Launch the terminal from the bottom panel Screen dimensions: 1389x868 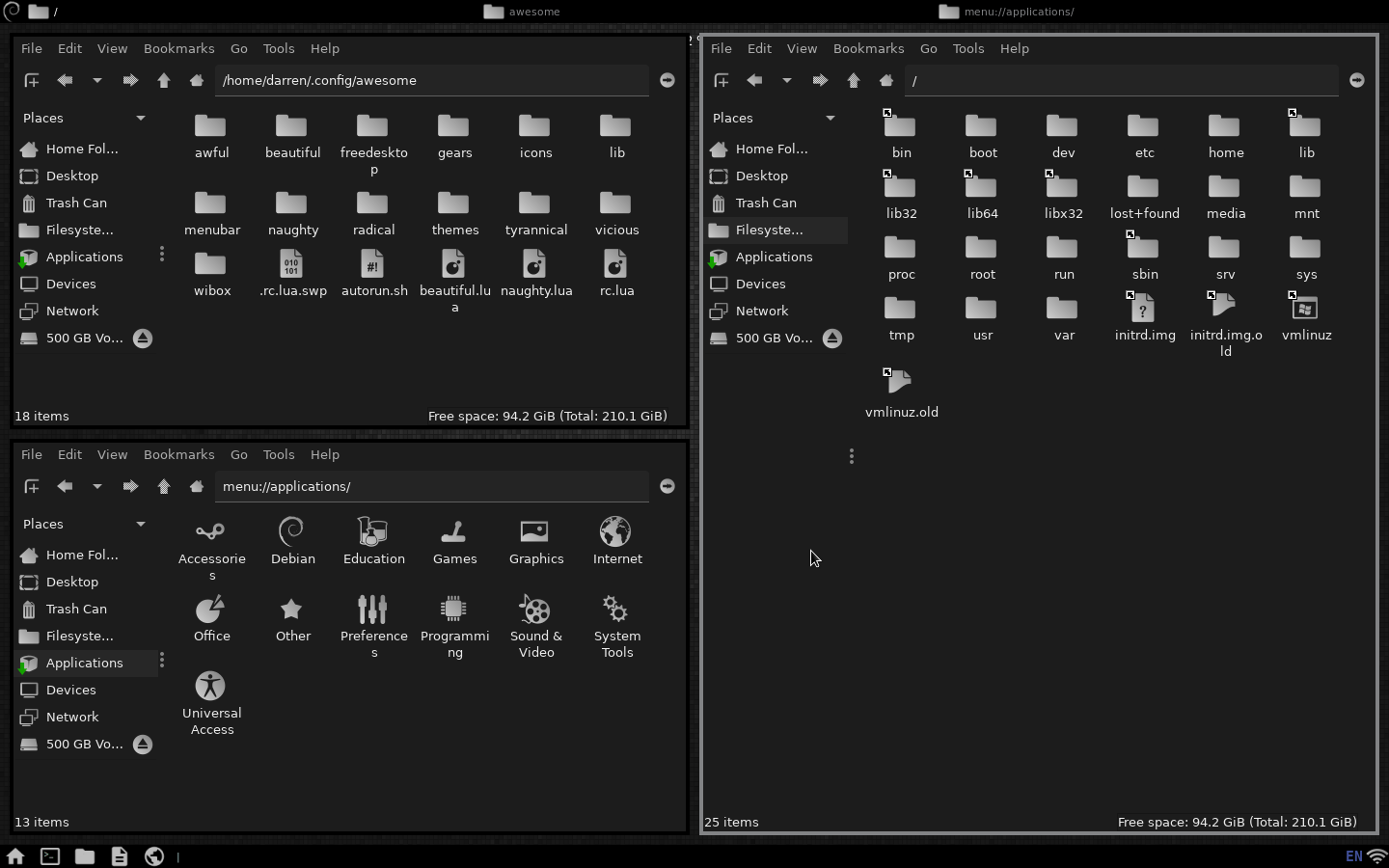pyautogui.click(x=50, y=855)
